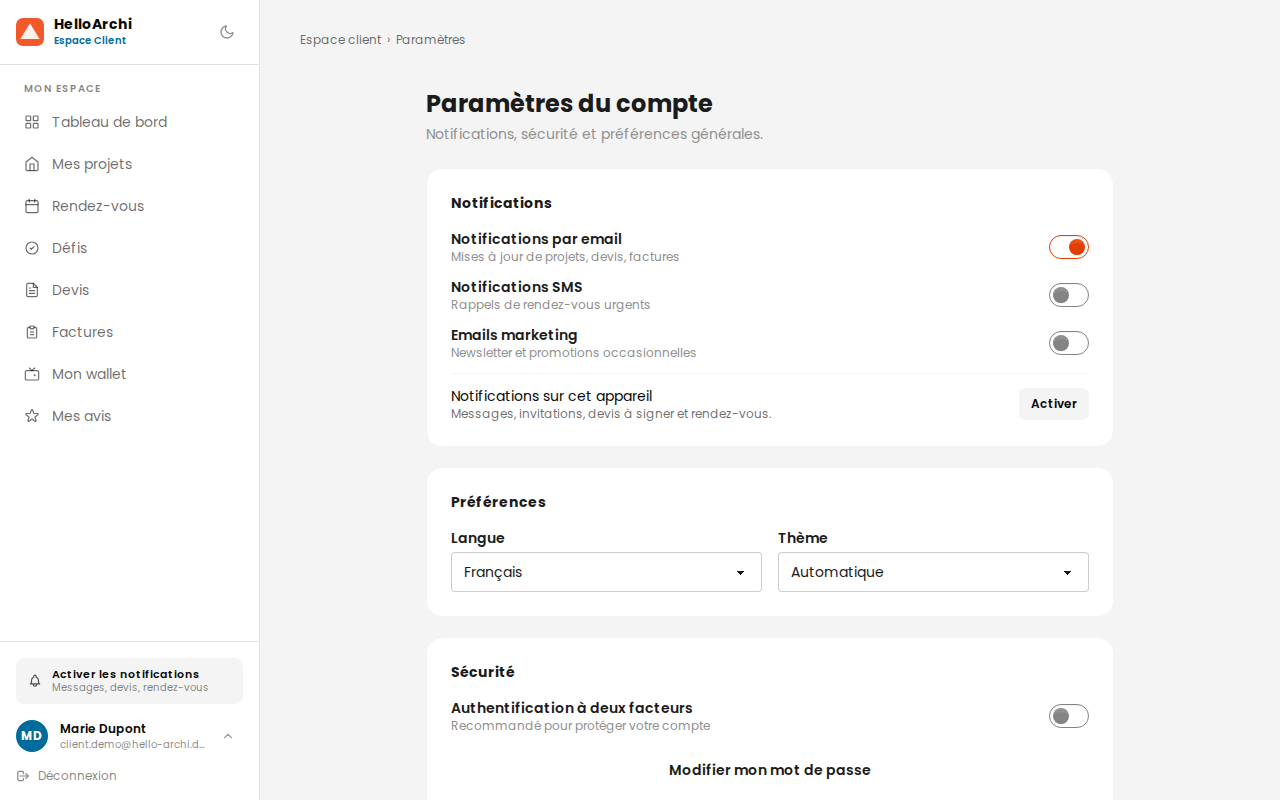View Mes avis page
Image resolution: width=1280 pixels, height=800 pixels.
pyautogui.click(x=130, y=416)
